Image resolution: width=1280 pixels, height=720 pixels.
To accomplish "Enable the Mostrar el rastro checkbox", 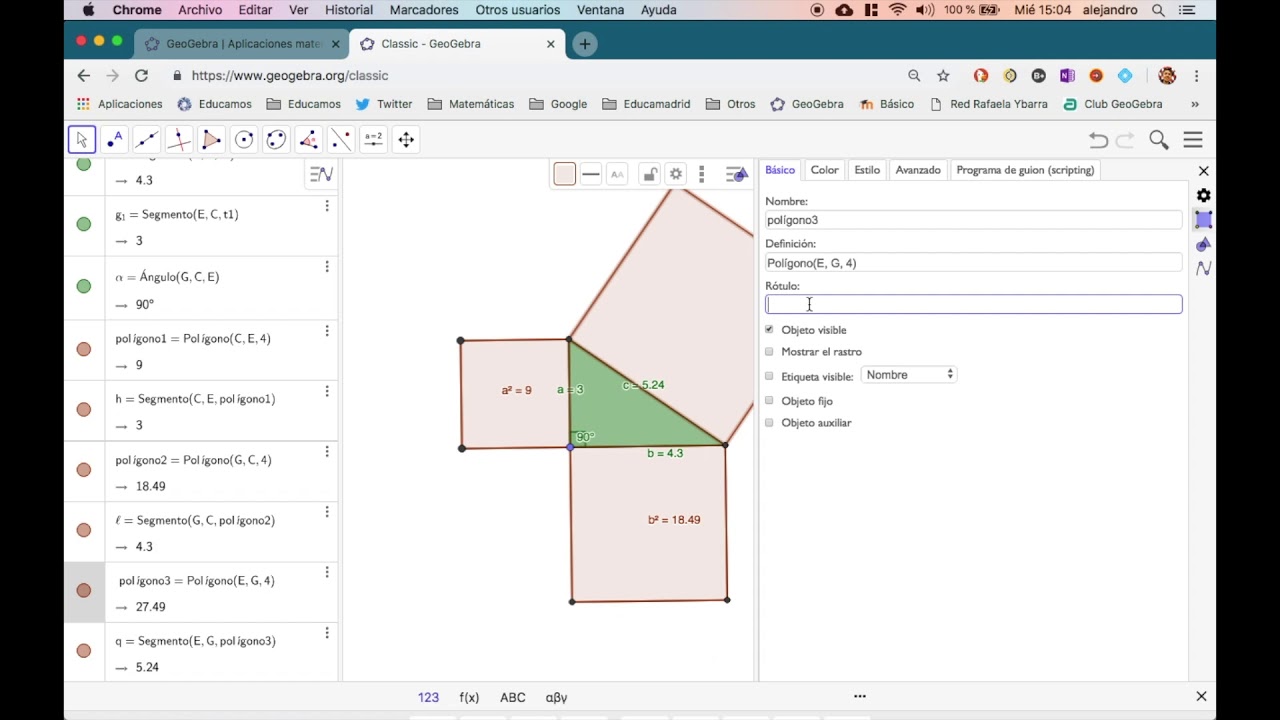I will pyautogui.click(x=769, y=352).
